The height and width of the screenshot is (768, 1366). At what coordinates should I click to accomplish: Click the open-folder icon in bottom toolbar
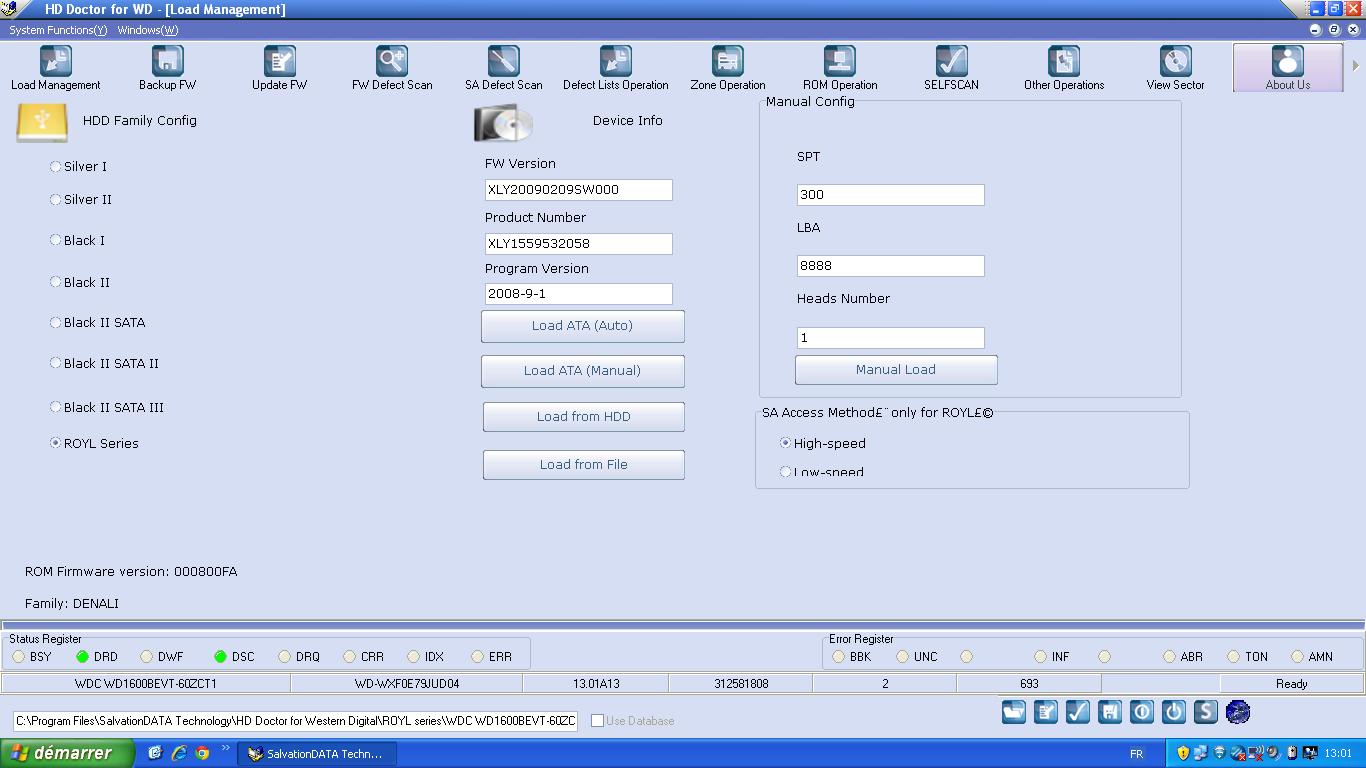click(x=1014, y=712)
